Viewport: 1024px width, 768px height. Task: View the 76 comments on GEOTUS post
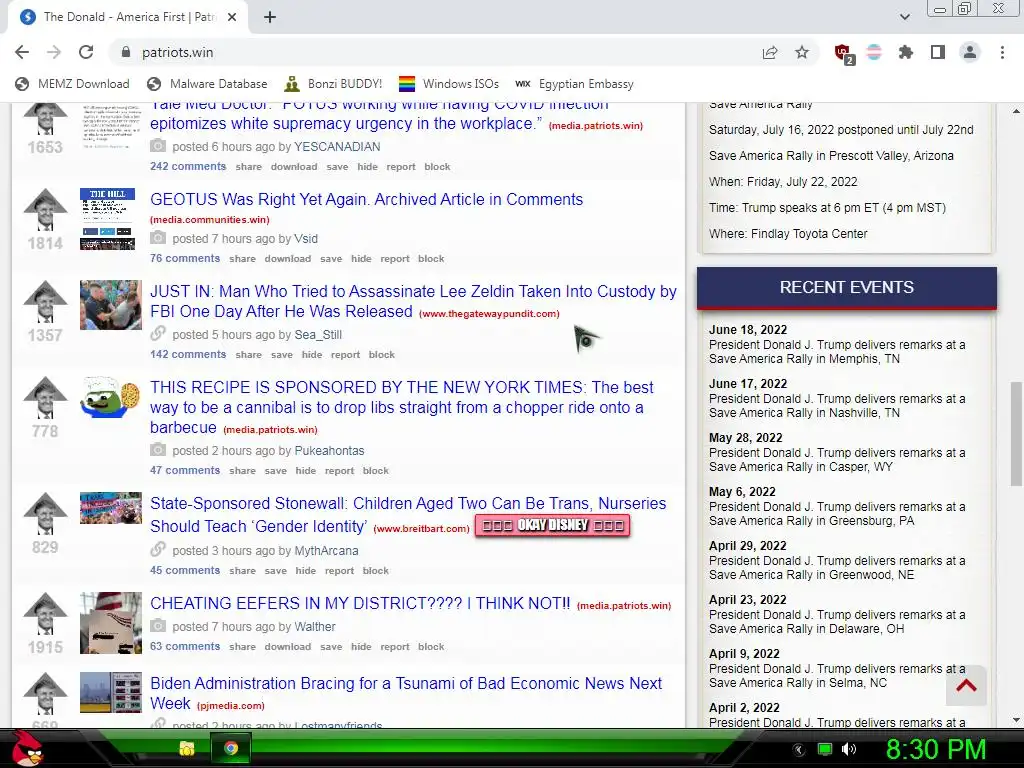[x=185, y=258]
